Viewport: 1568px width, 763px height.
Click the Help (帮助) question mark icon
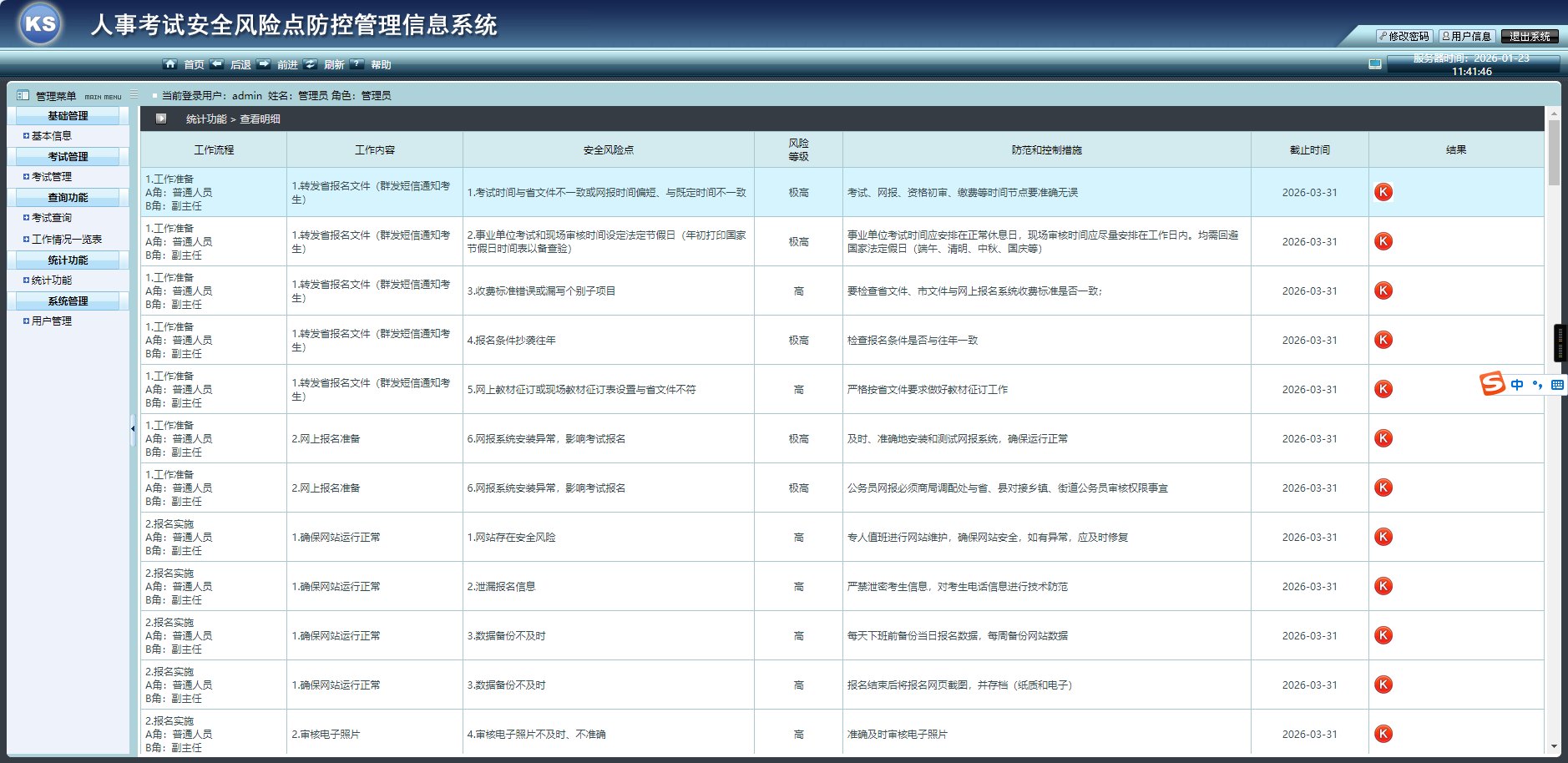[x=357, y=63]
